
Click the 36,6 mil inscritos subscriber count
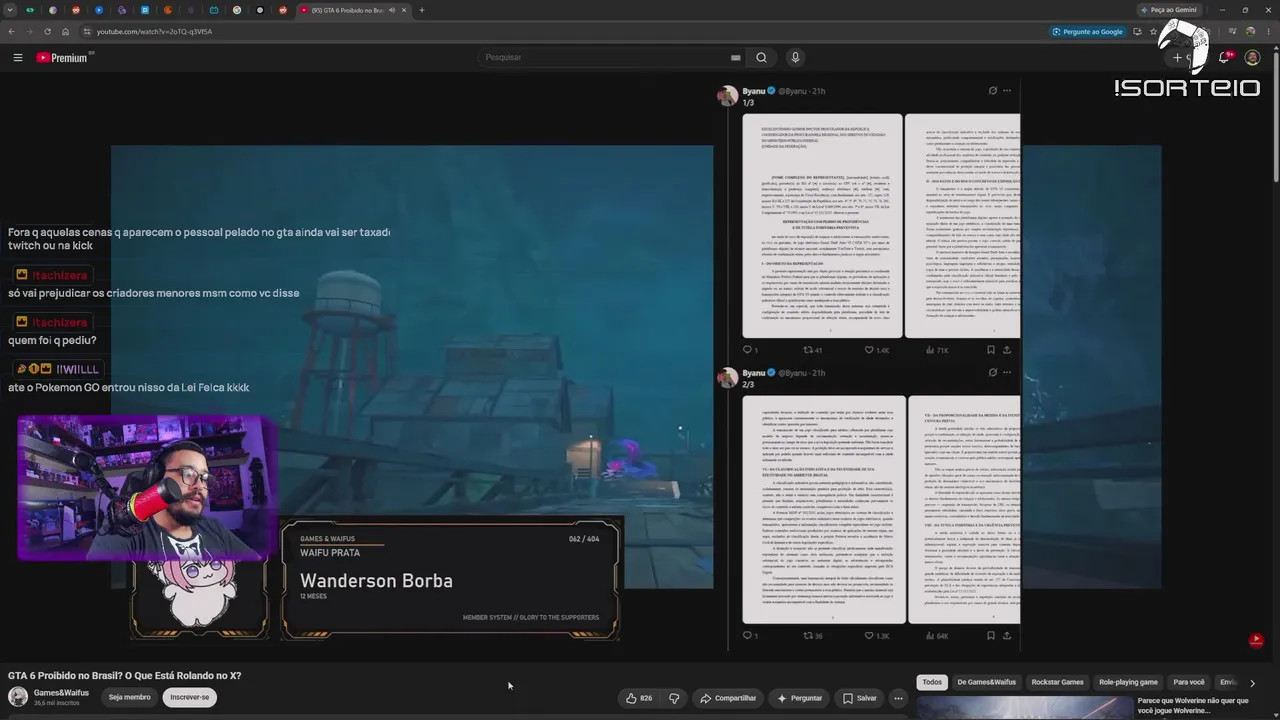(55, 703)
